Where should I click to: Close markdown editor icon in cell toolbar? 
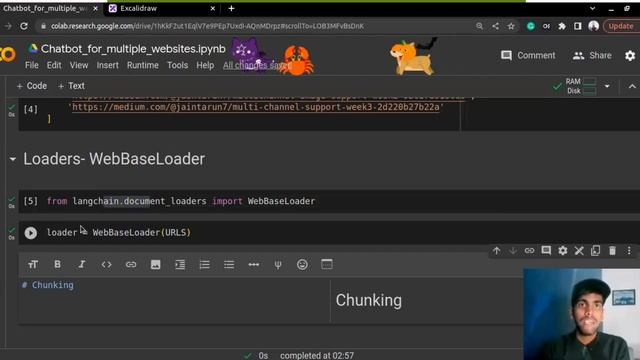click(x=579, y=251)
